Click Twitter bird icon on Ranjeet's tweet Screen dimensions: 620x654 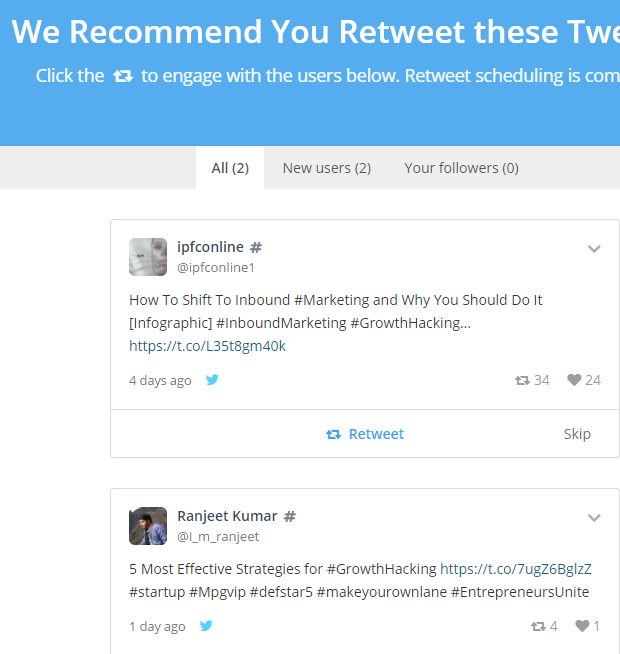[x=206, y=626]
